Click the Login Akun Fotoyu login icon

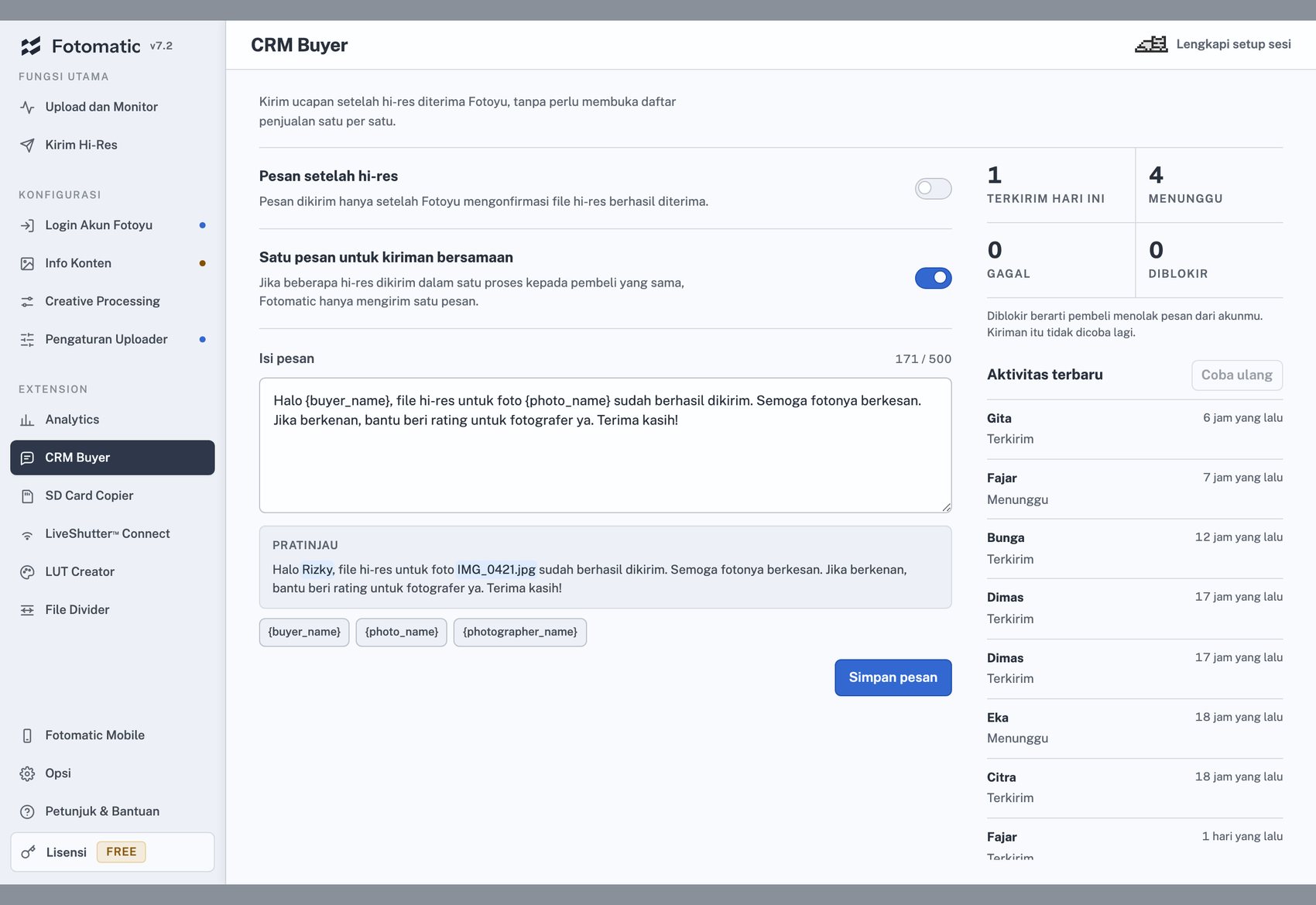coord(27,225)
